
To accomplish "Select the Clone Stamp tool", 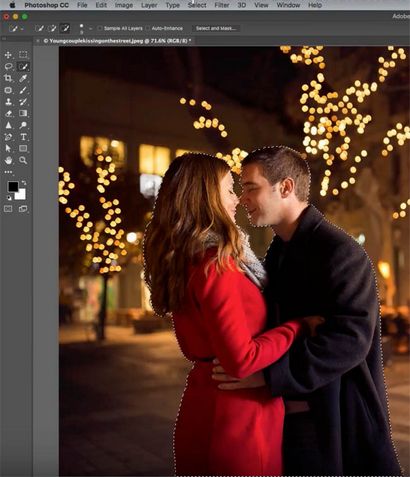I will [8, 102].
